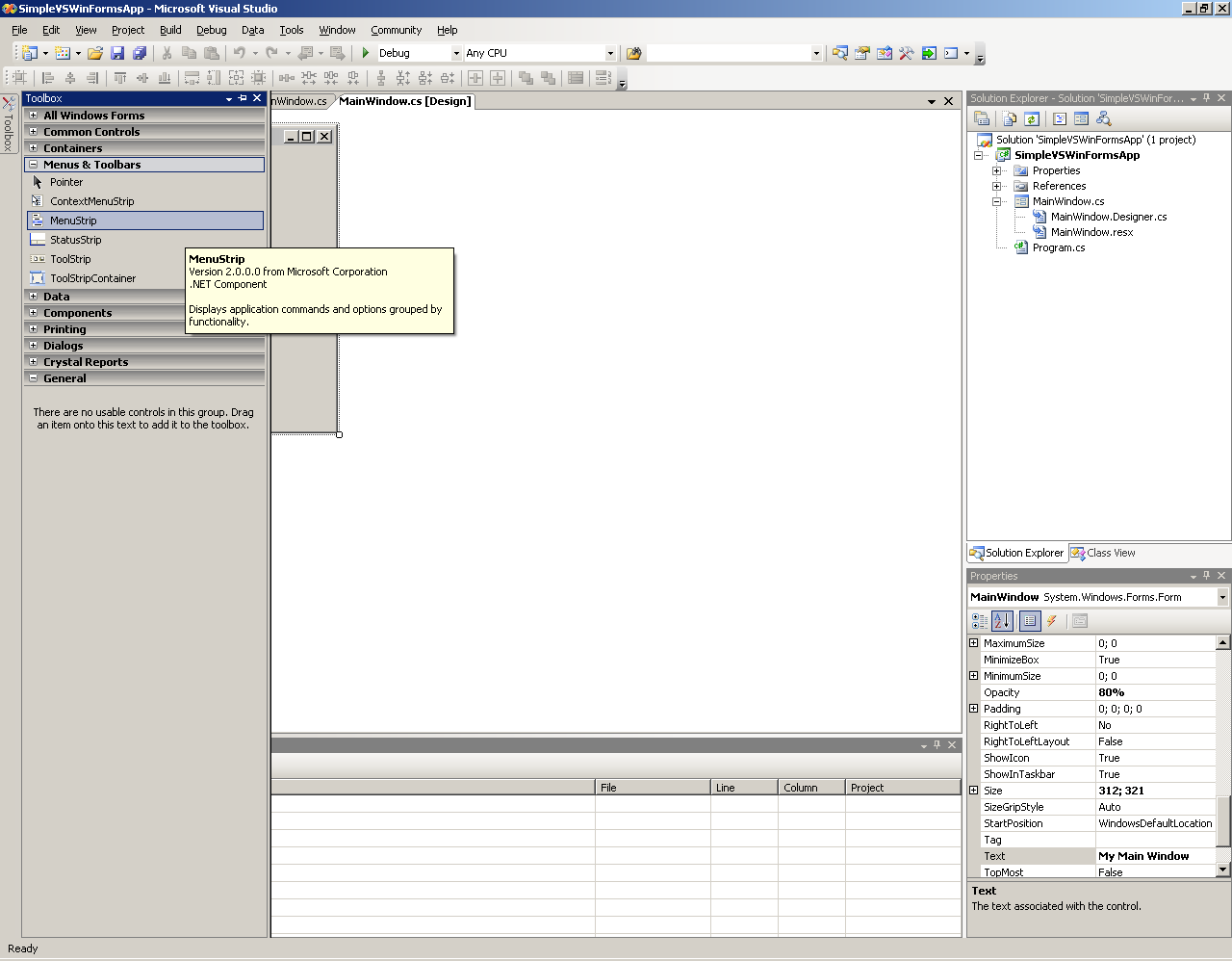This screenshot has width=1232, height=961.
Task: Click the find combo box in toolbar
Action: tap(734, 53)
